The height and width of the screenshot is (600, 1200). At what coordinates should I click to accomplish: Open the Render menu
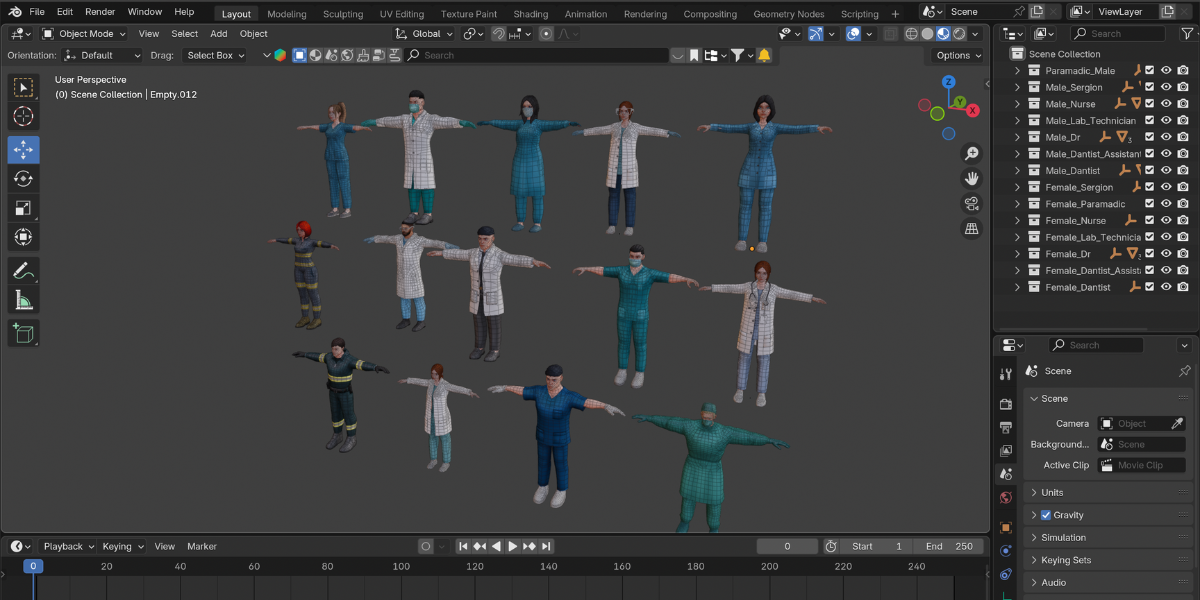pyautogui.click(x=100, y=12)
